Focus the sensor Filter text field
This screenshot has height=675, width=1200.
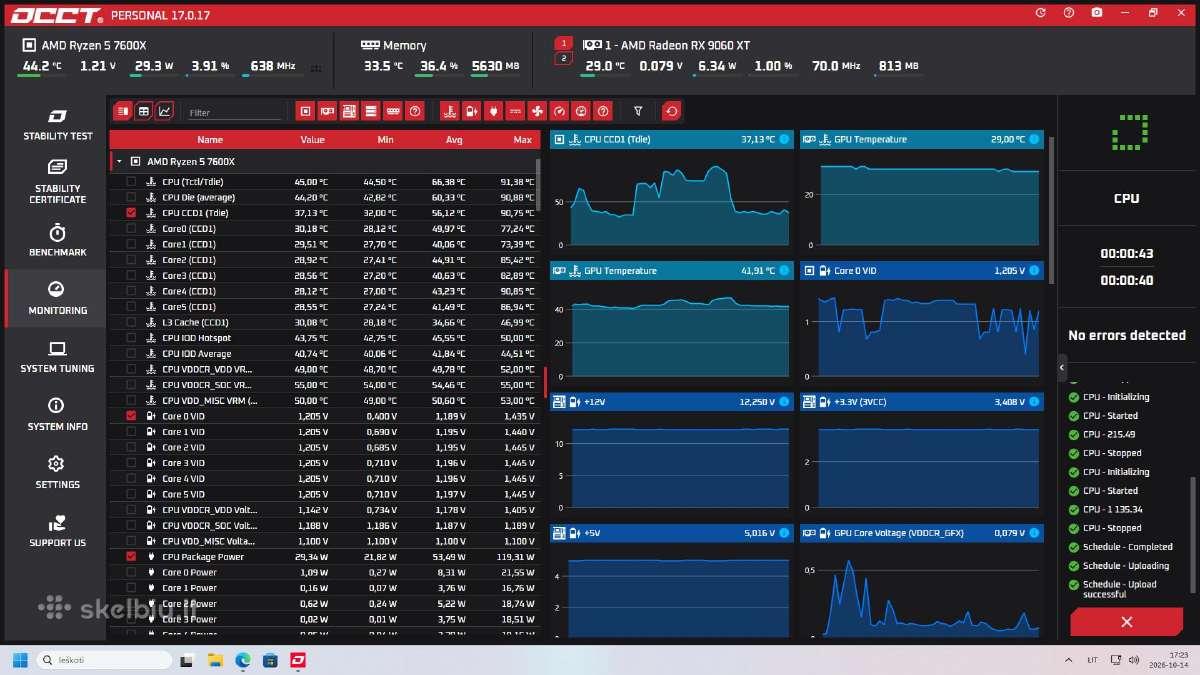coord(234,113)
